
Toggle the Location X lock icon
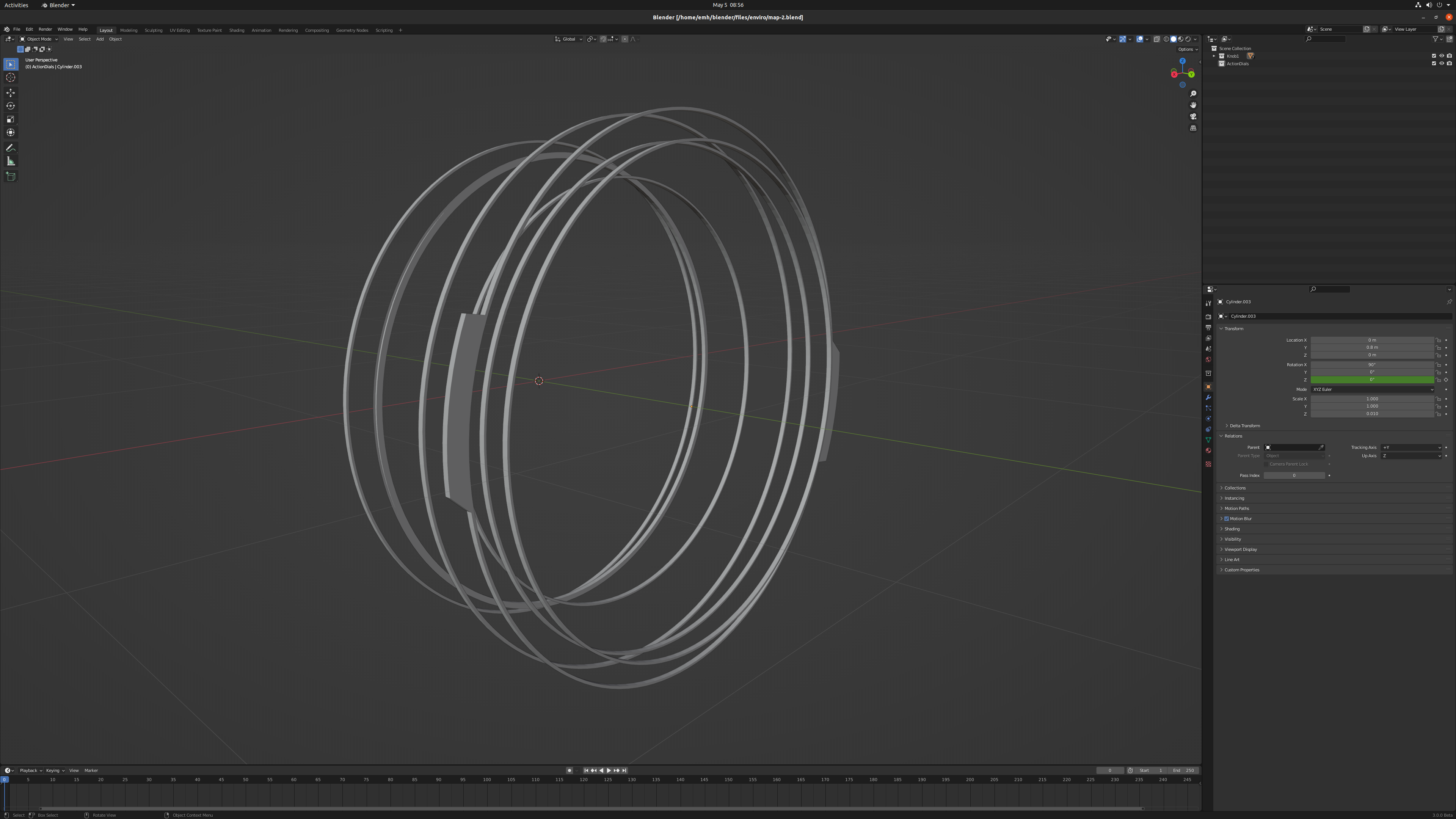(x=1439, y=340)
